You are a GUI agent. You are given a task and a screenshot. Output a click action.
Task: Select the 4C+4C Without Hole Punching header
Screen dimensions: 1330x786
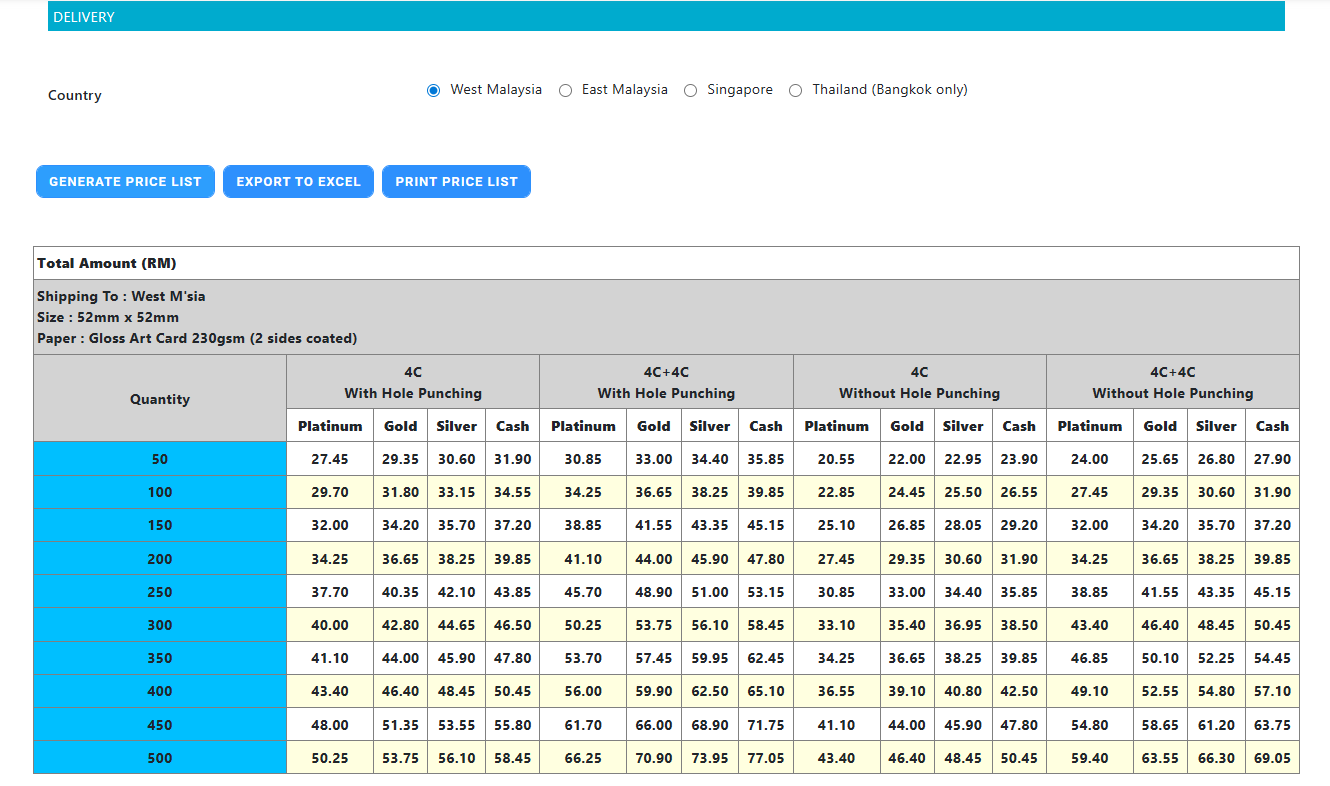(1172, 382)
